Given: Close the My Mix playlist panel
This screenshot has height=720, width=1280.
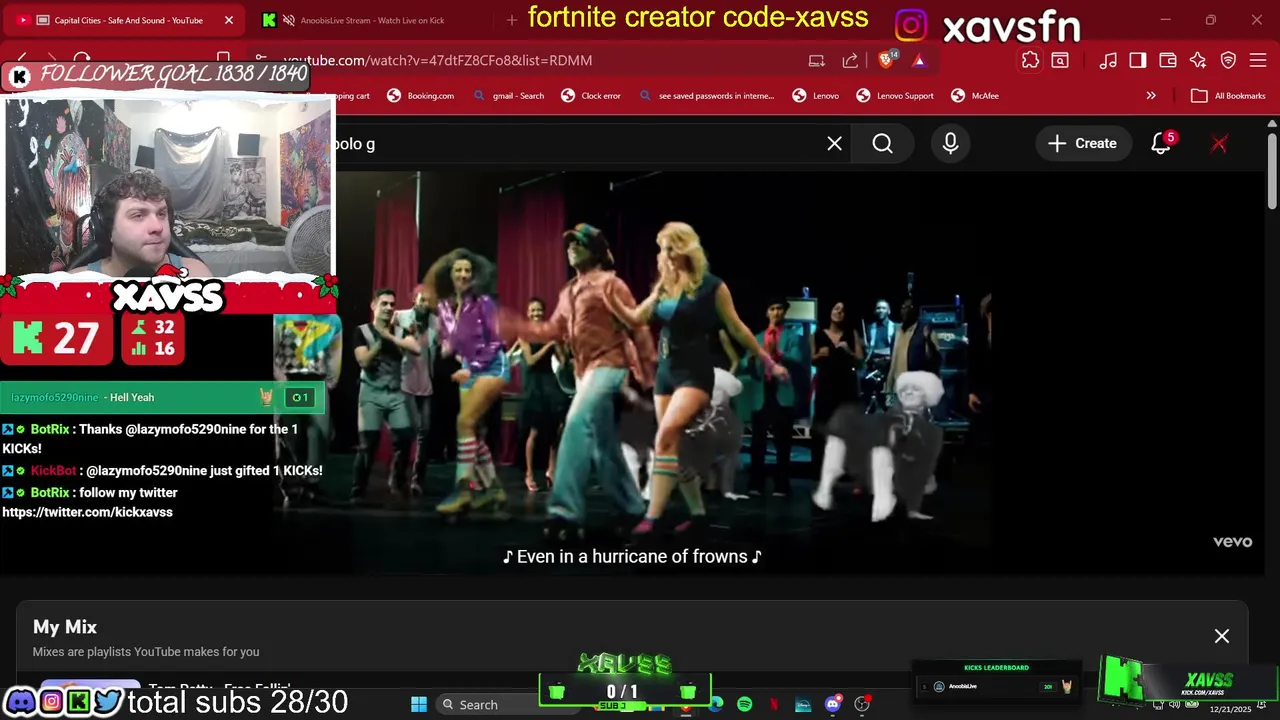Looking at the screenshot, I should (1221, 636).
